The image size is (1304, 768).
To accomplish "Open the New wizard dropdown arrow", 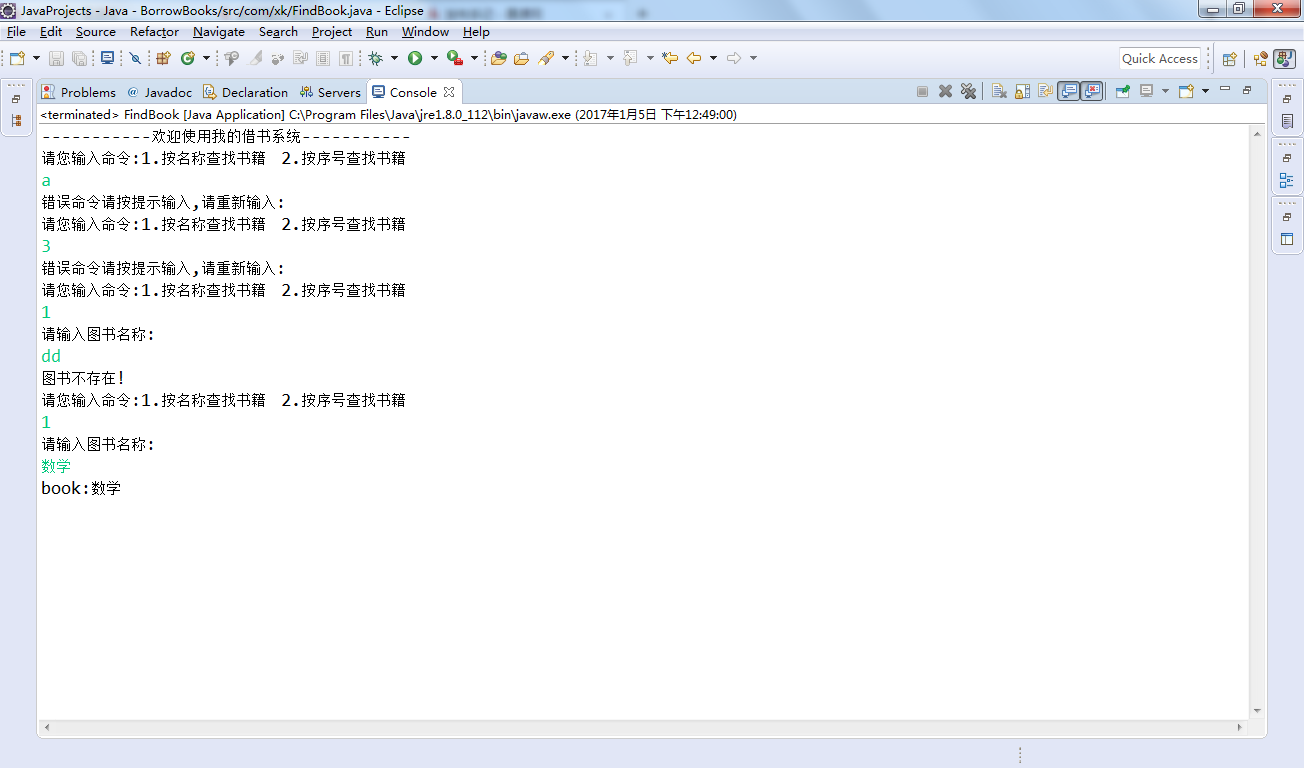I will click(35, 58).
